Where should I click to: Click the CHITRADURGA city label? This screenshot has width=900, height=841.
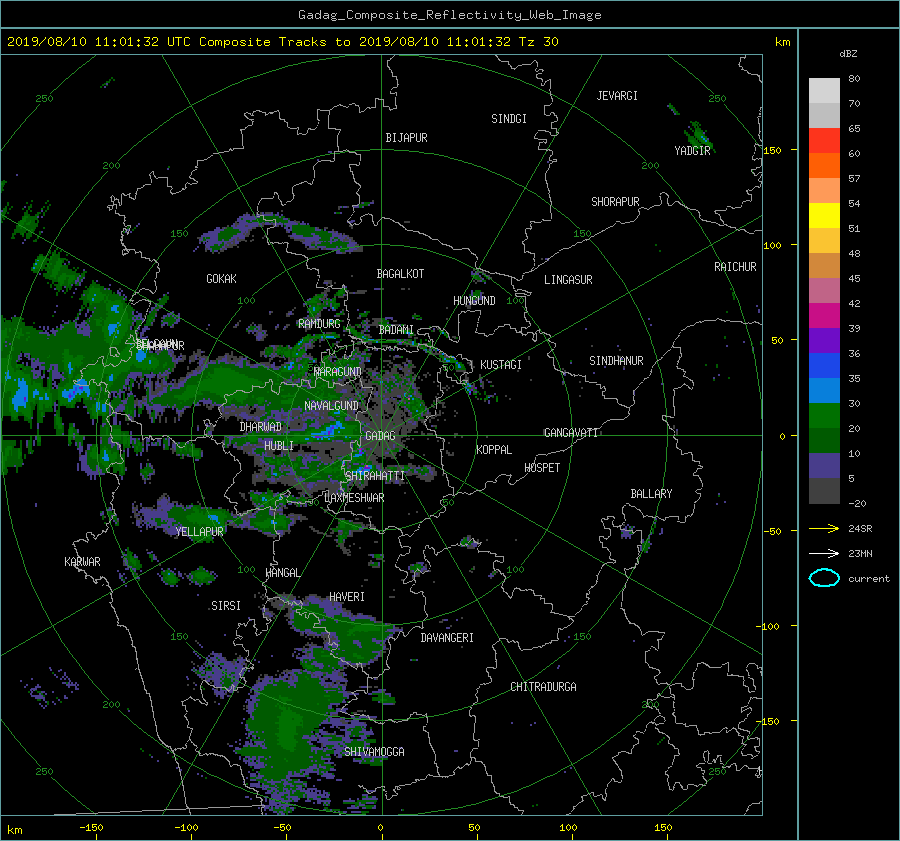coord(543,687)
